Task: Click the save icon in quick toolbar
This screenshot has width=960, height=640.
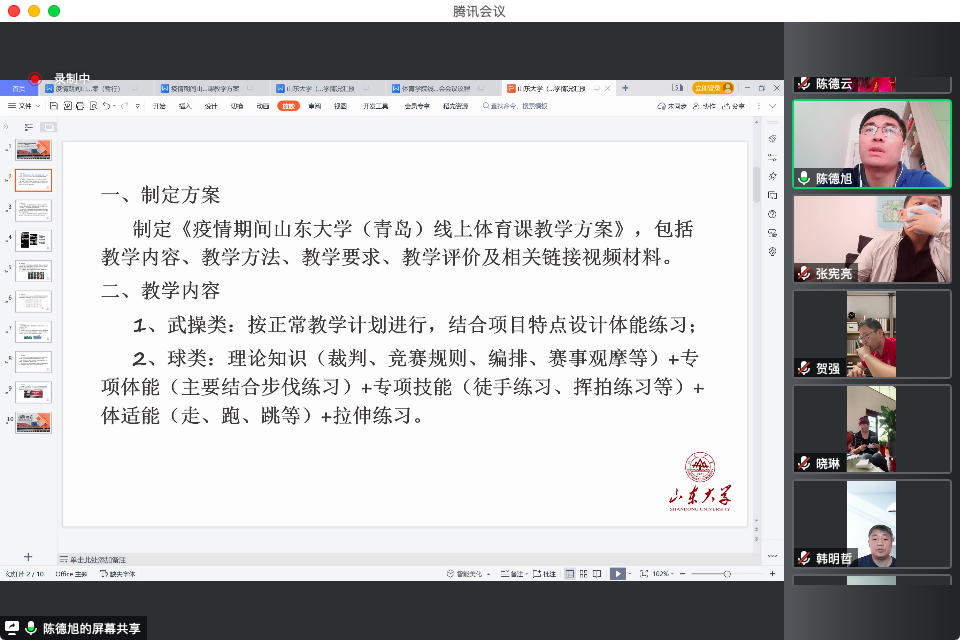Action: tap(51, 105)
